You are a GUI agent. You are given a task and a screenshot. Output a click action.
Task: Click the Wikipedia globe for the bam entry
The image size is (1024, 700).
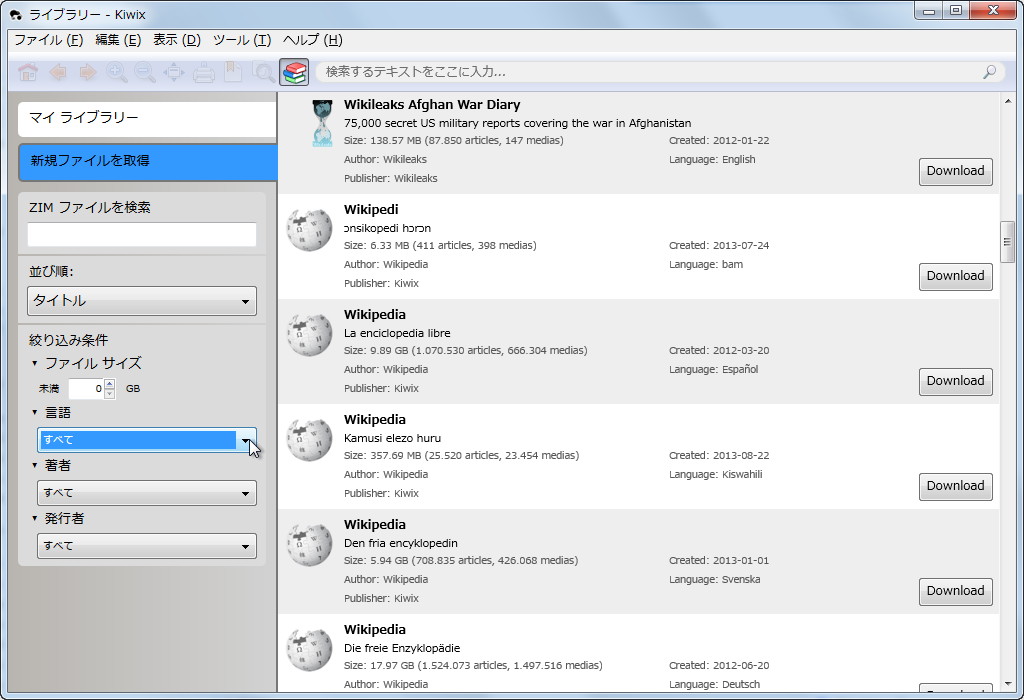(310, 229)
